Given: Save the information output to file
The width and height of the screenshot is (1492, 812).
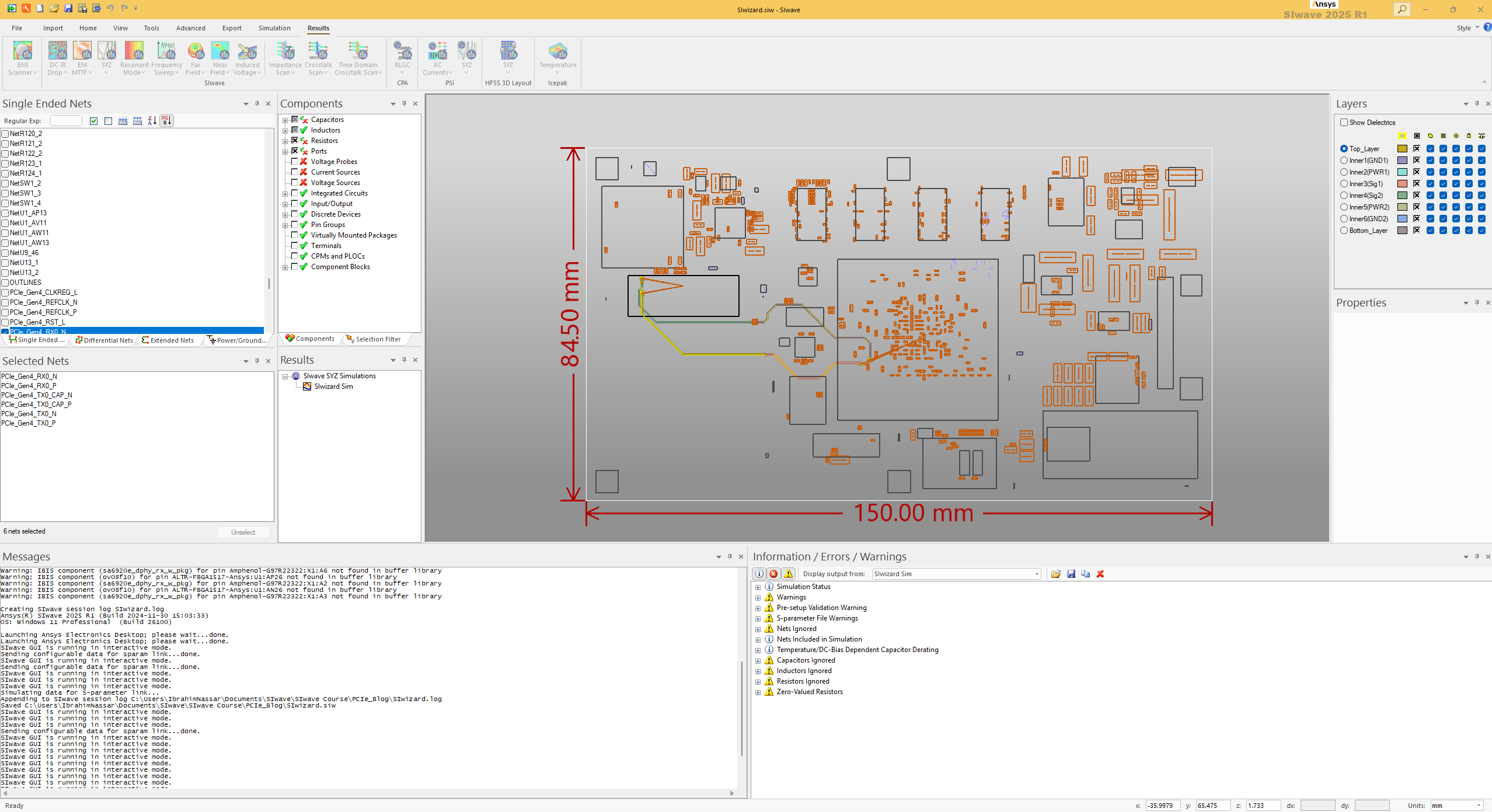Looking at the screenshot, I should pos(1071,574).
